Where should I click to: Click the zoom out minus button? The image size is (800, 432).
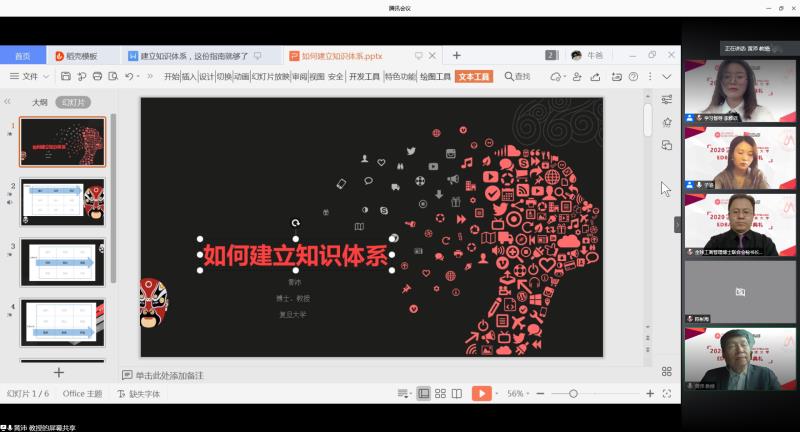[540, 393]
